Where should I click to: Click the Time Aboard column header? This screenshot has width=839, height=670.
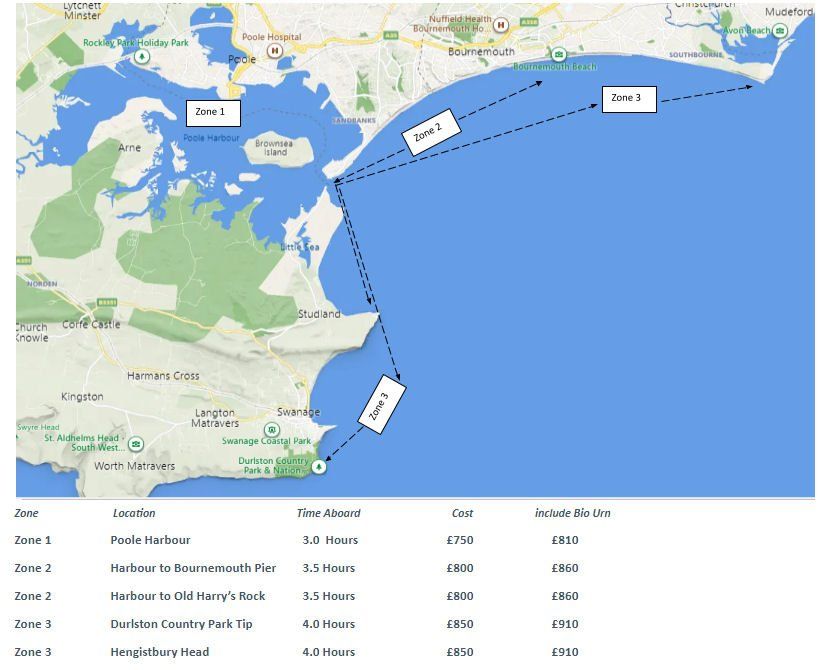[x=329, y=513]
